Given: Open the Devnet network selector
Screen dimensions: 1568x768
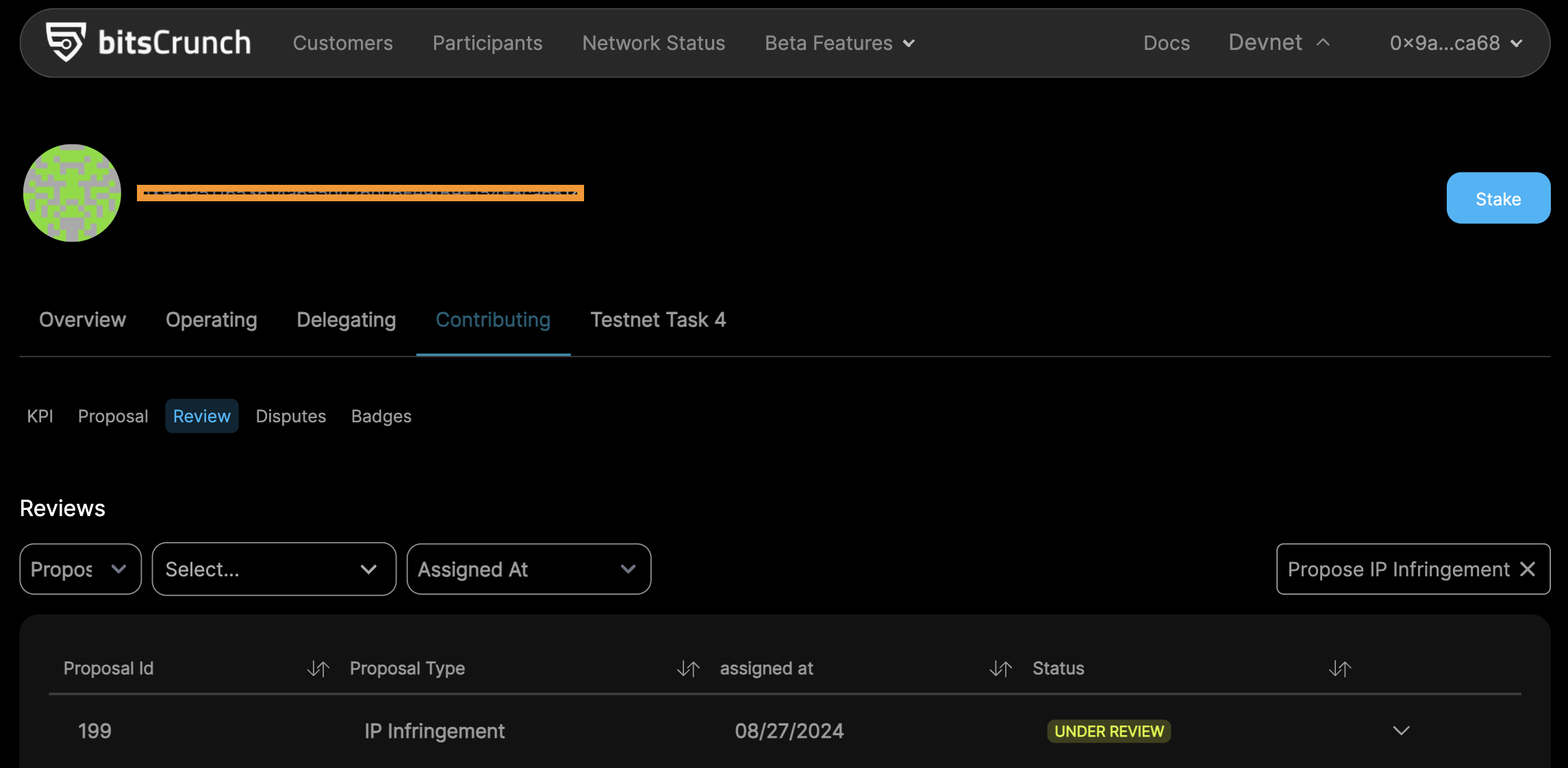Looking at the screenshot, I should point(1278,42).
